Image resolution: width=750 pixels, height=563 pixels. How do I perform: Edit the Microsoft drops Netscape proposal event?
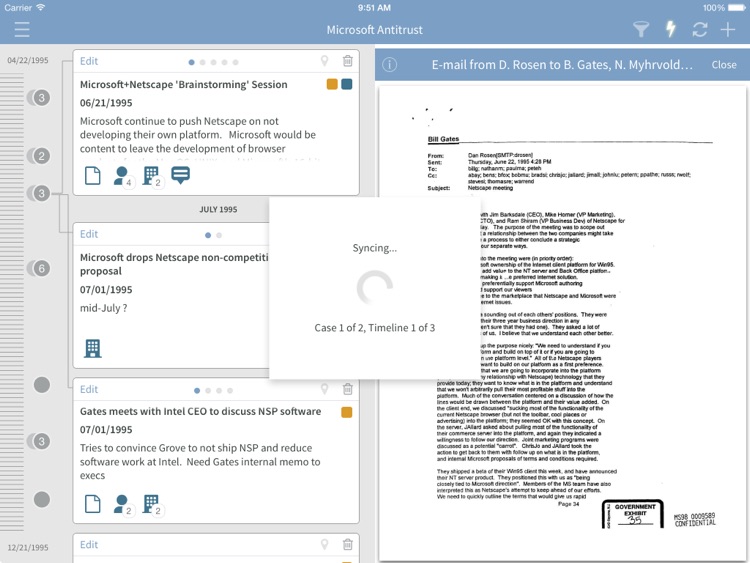[x=89, y=234]
